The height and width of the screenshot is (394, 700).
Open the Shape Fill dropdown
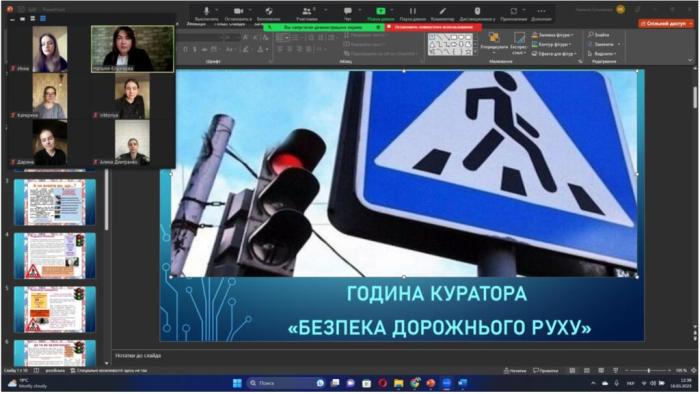(x=553, y=35)
